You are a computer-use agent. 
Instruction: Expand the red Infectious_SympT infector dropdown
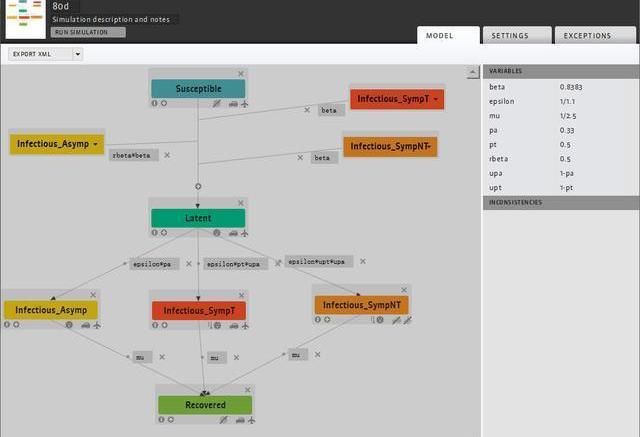(x=436, y=99)
